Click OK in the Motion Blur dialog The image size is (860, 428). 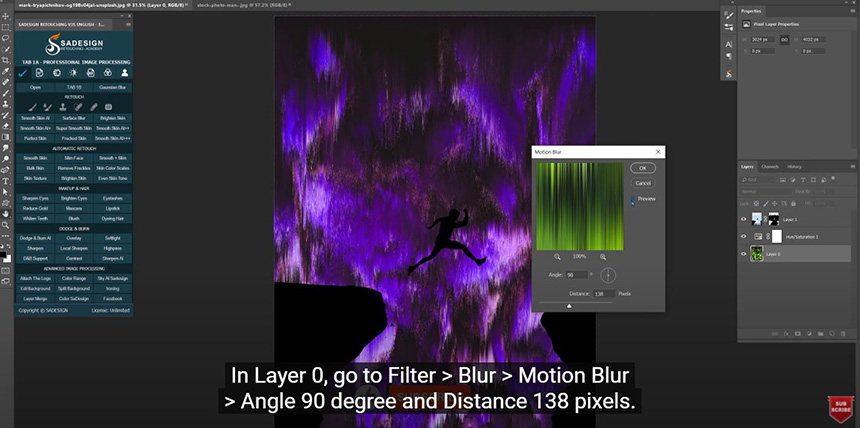click(x=642, y=169)
